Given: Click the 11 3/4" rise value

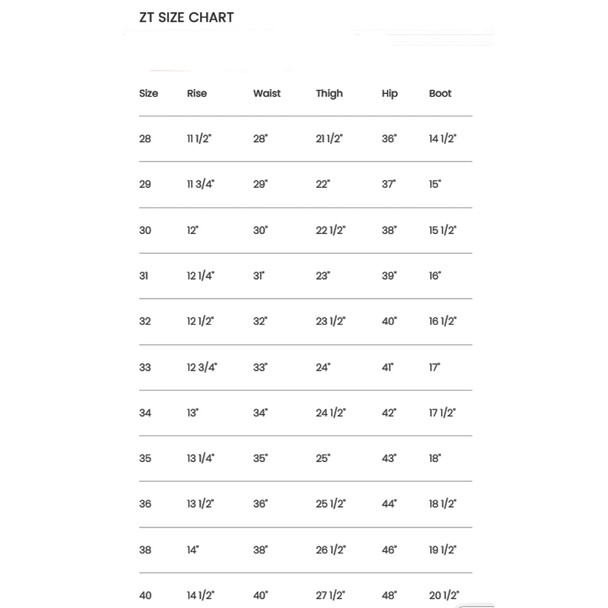Looking at the screenshot, I should click(200, 184).
